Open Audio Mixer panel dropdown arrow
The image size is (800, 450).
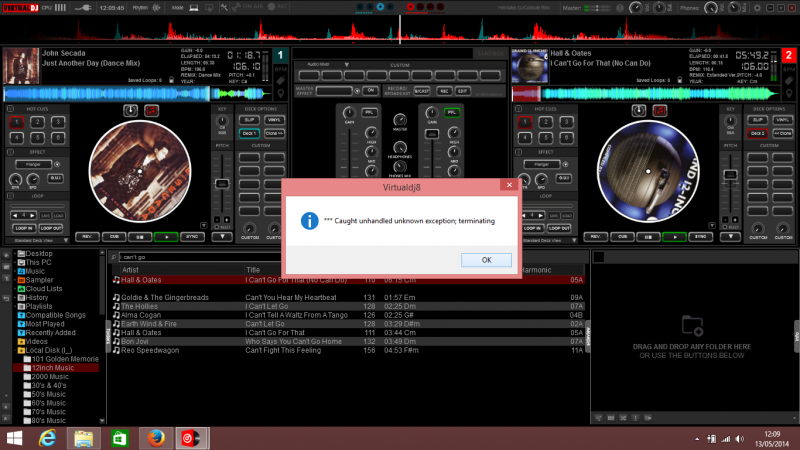[346, 65]
